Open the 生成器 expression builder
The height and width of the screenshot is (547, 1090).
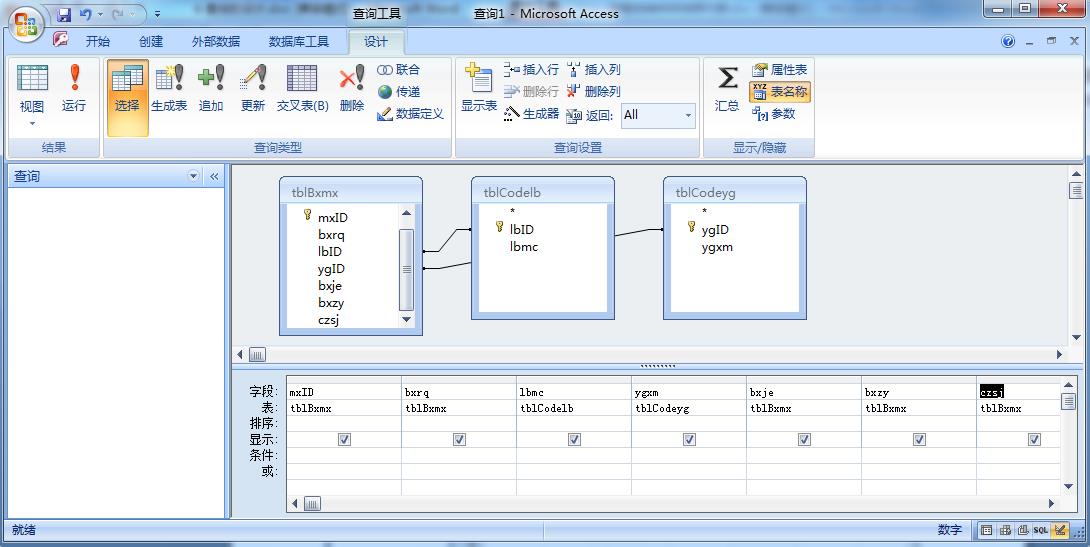point(531,114)
